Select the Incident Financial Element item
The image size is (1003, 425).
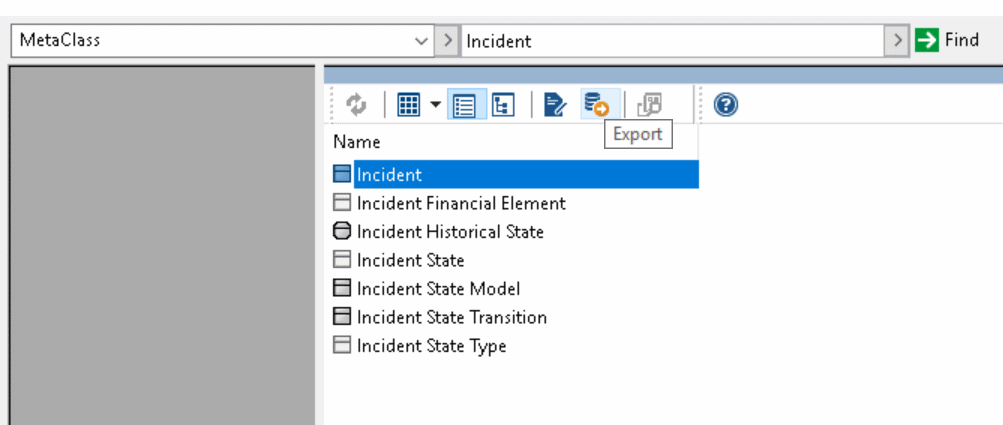(461, 204)
